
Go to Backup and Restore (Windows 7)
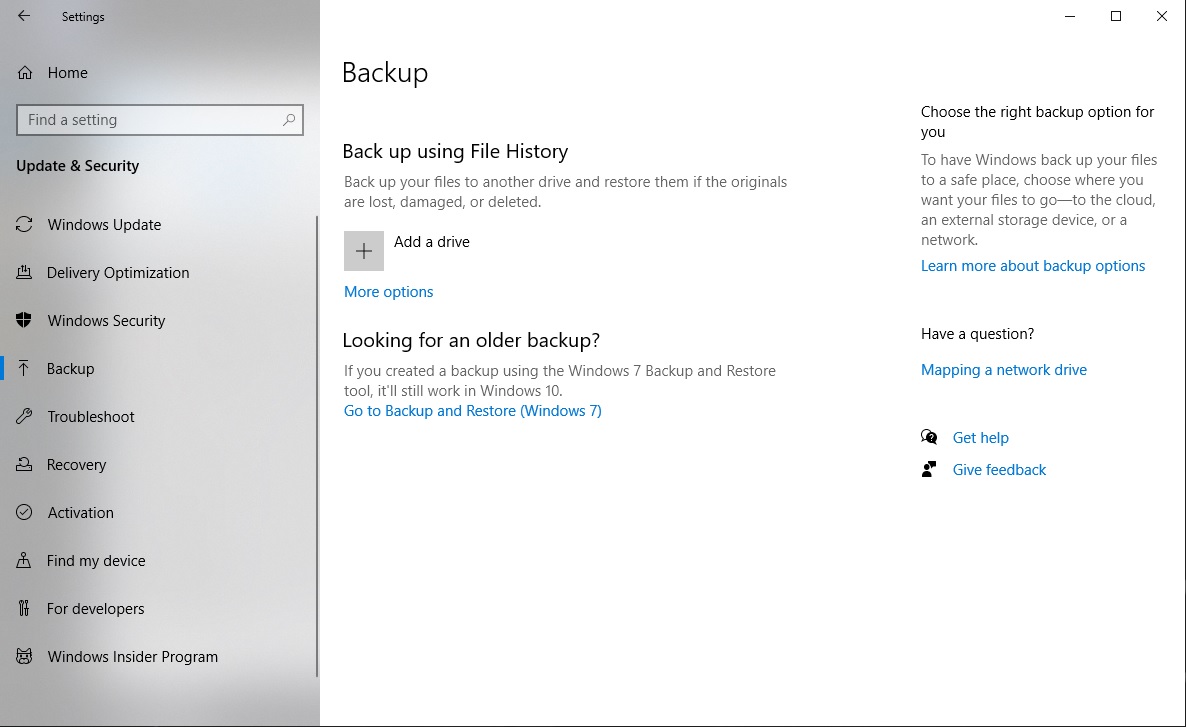(x=472, y=411)
